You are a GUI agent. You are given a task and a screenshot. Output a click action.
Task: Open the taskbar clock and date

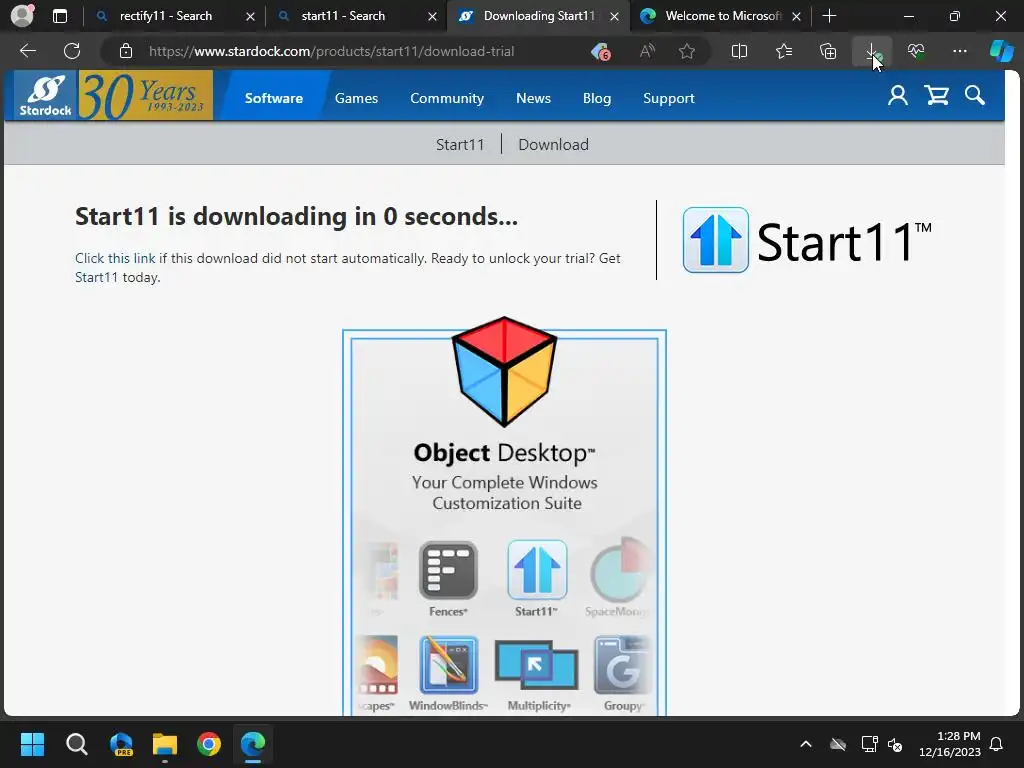tap(950, 744)
